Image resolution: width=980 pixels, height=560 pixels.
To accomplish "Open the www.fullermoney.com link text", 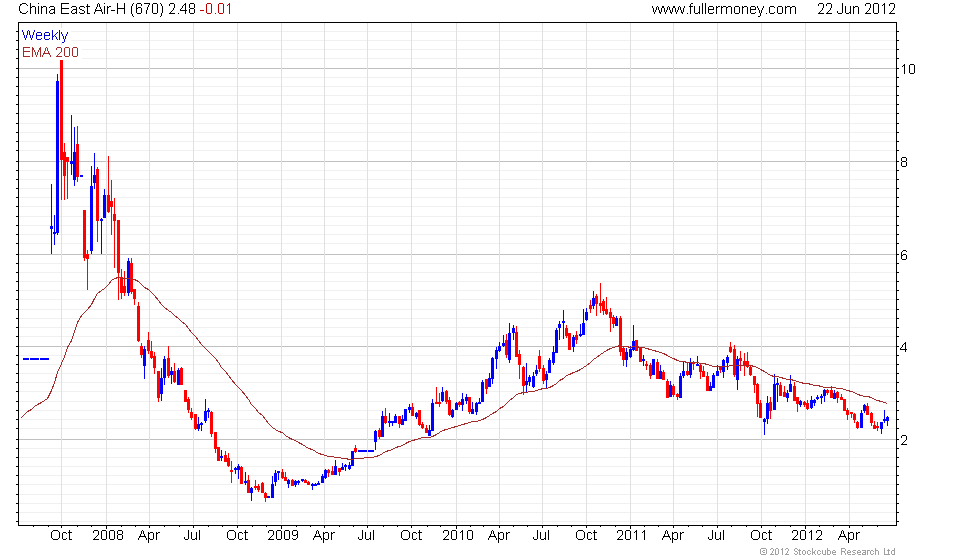I will (x=724, y=9).
